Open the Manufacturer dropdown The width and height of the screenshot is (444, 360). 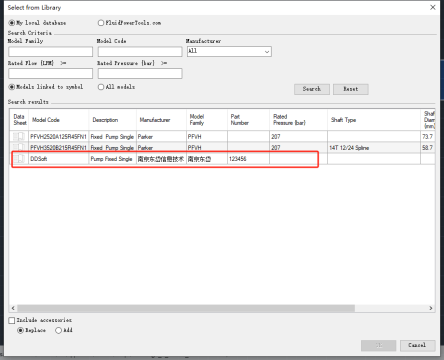point(229,52)
